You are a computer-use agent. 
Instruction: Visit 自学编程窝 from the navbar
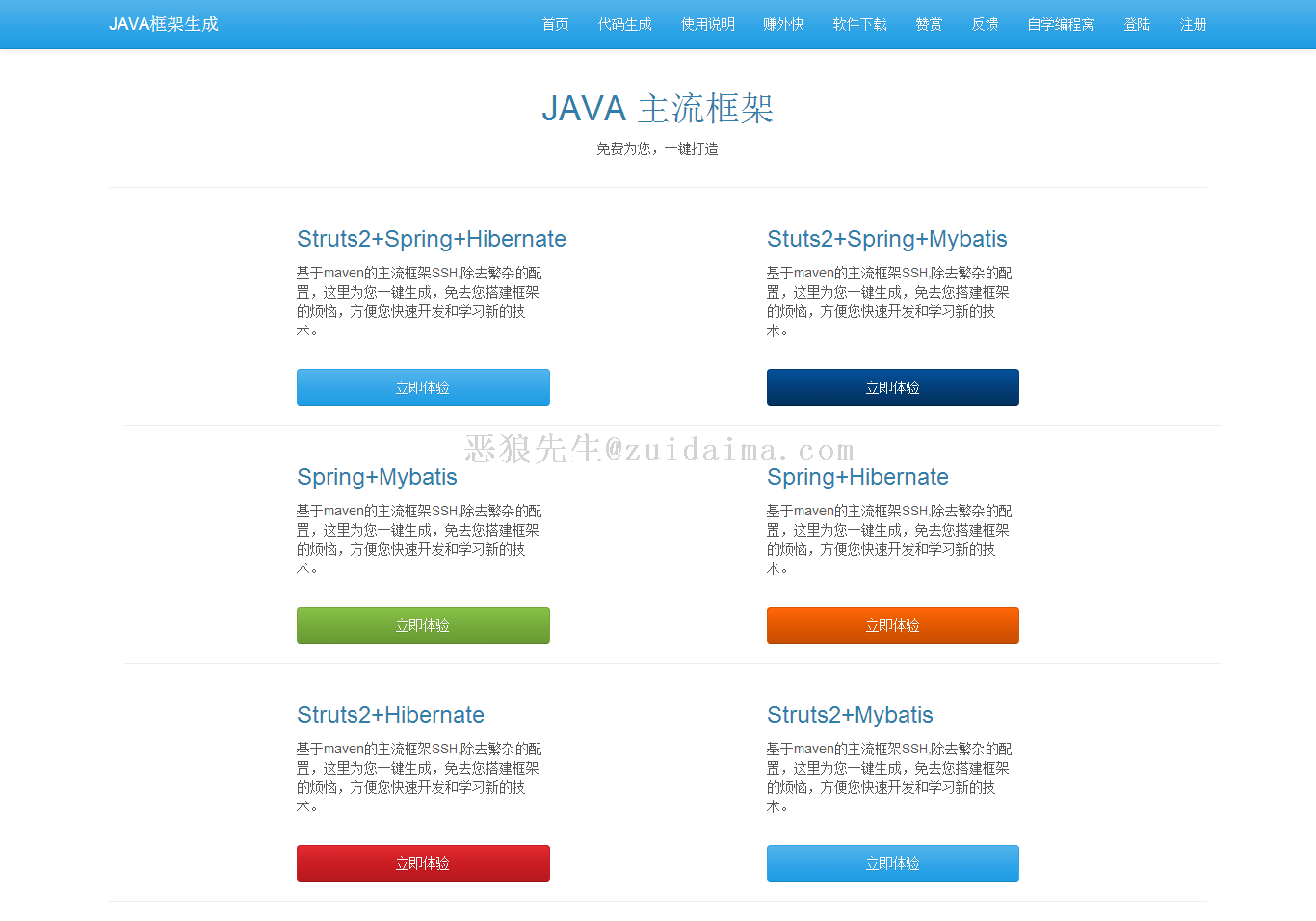coord(1061,24)
